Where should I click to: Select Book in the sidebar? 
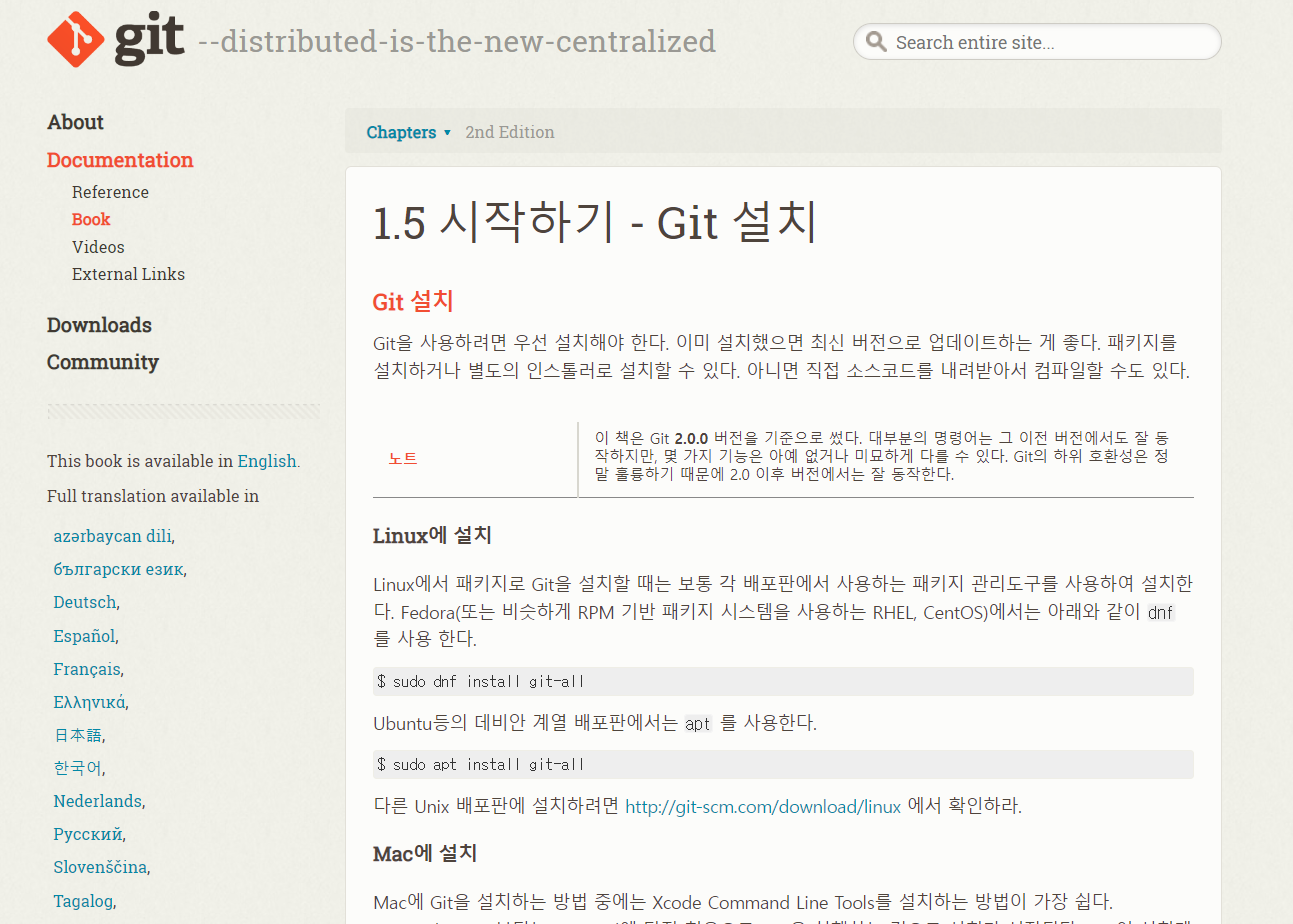(x=91, y=219)
